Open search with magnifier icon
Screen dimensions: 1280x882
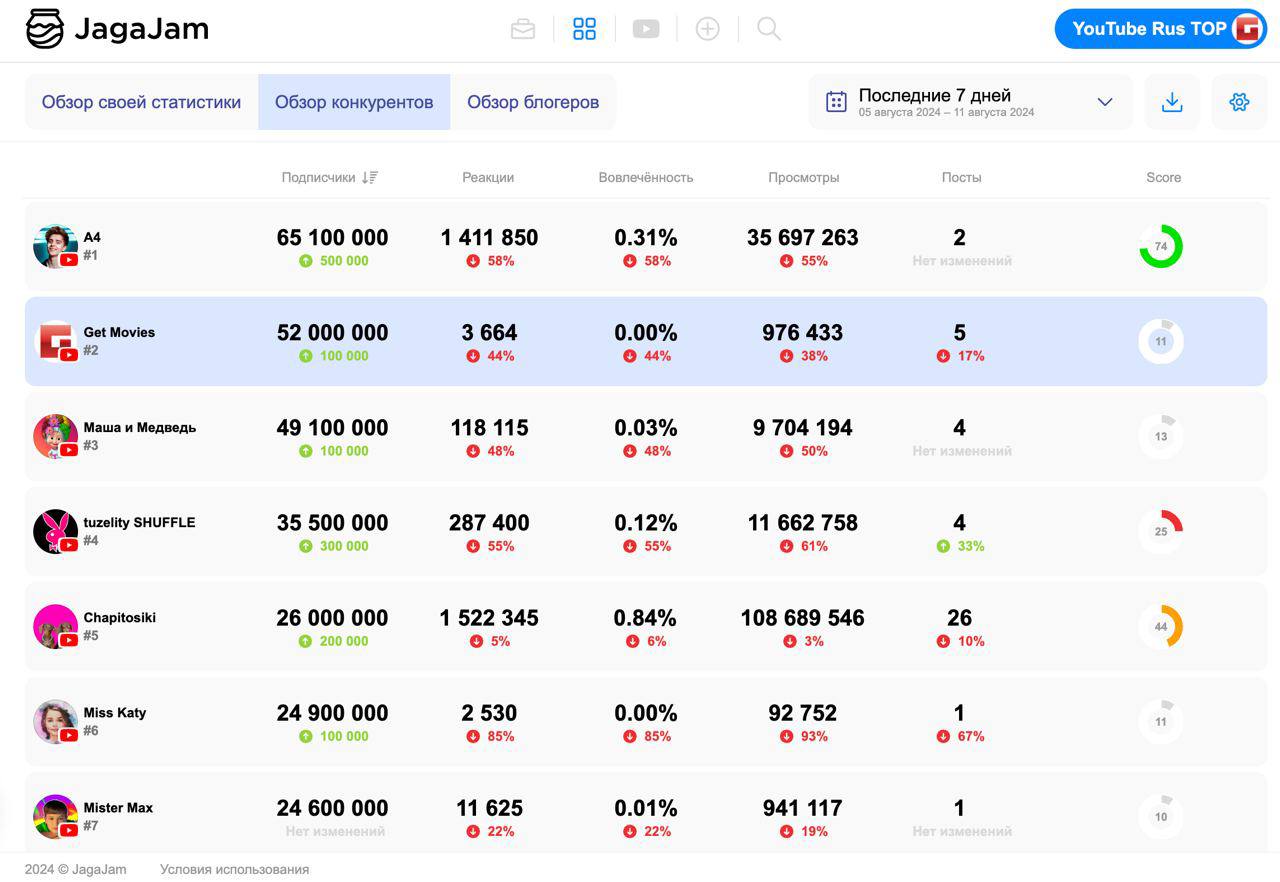tap(768, 29)
